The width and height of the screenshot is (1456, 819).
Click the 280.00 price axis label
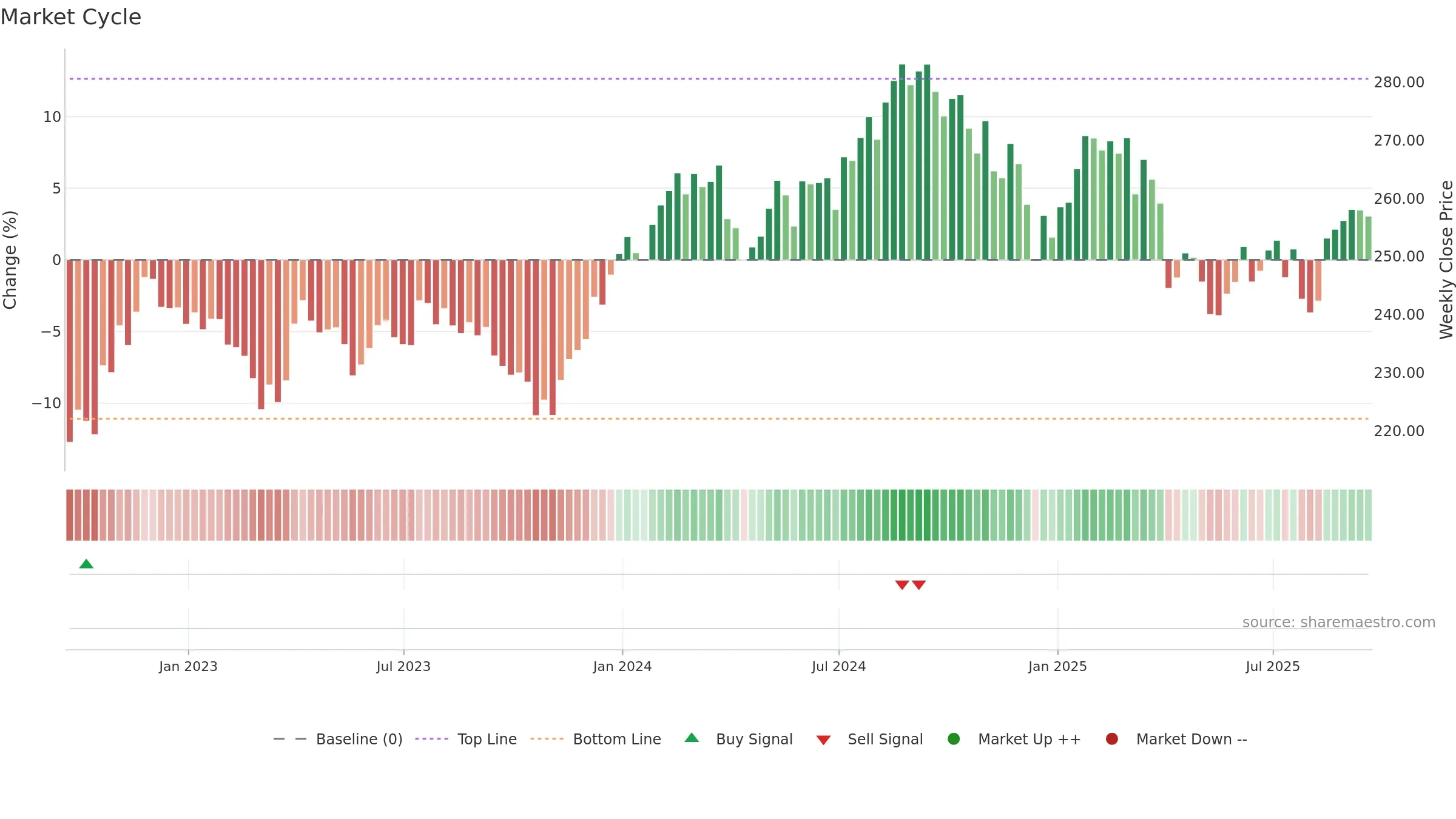1399,82
